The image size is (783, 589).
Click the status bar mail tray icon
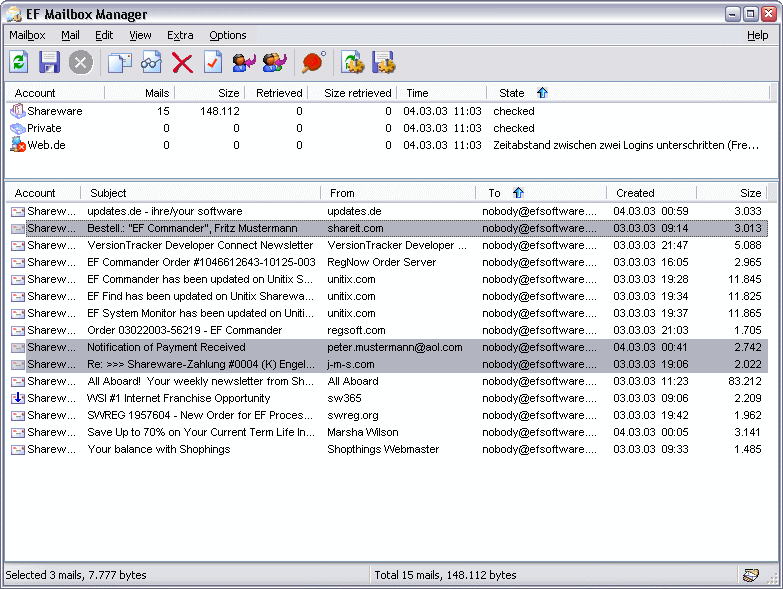tap(751, 575)
